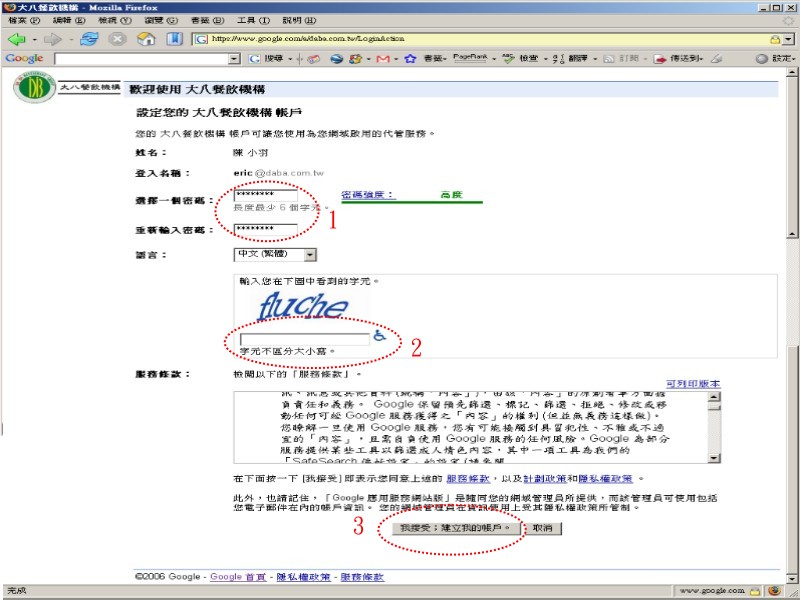Expand the PageRank dropdown arrow

pos(493,59)
